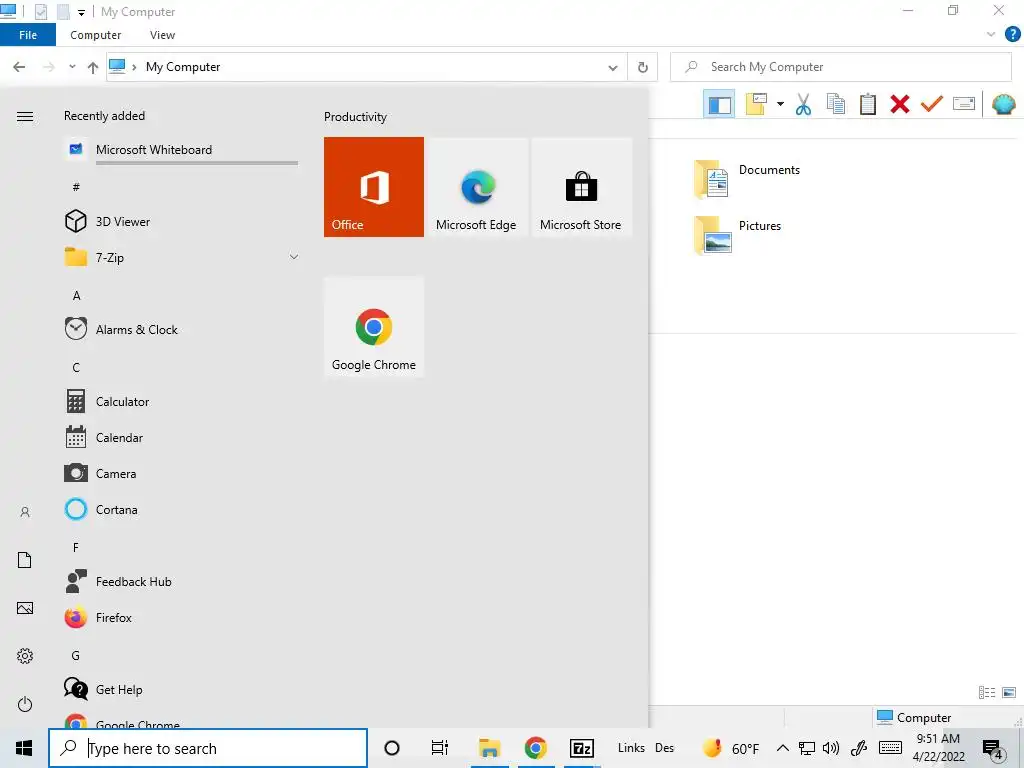Open the Pictures folder in Explorer
Image resolution: width=1024 pixels, height=768 pixels.
(737, 235)
